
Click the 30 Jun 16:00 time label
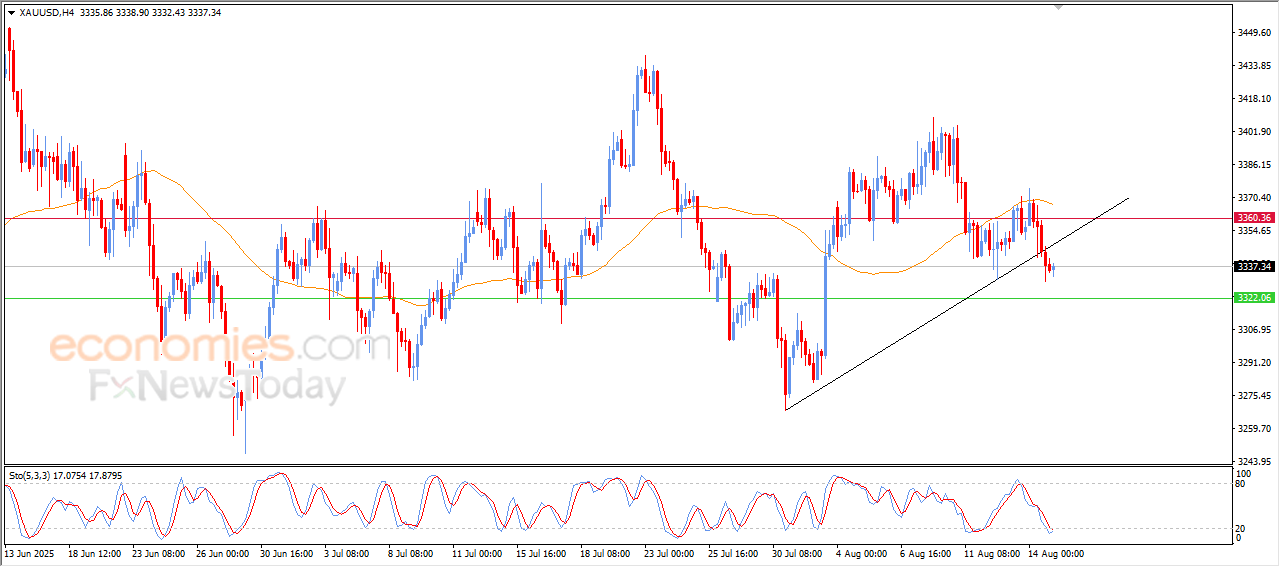point(287,553)
